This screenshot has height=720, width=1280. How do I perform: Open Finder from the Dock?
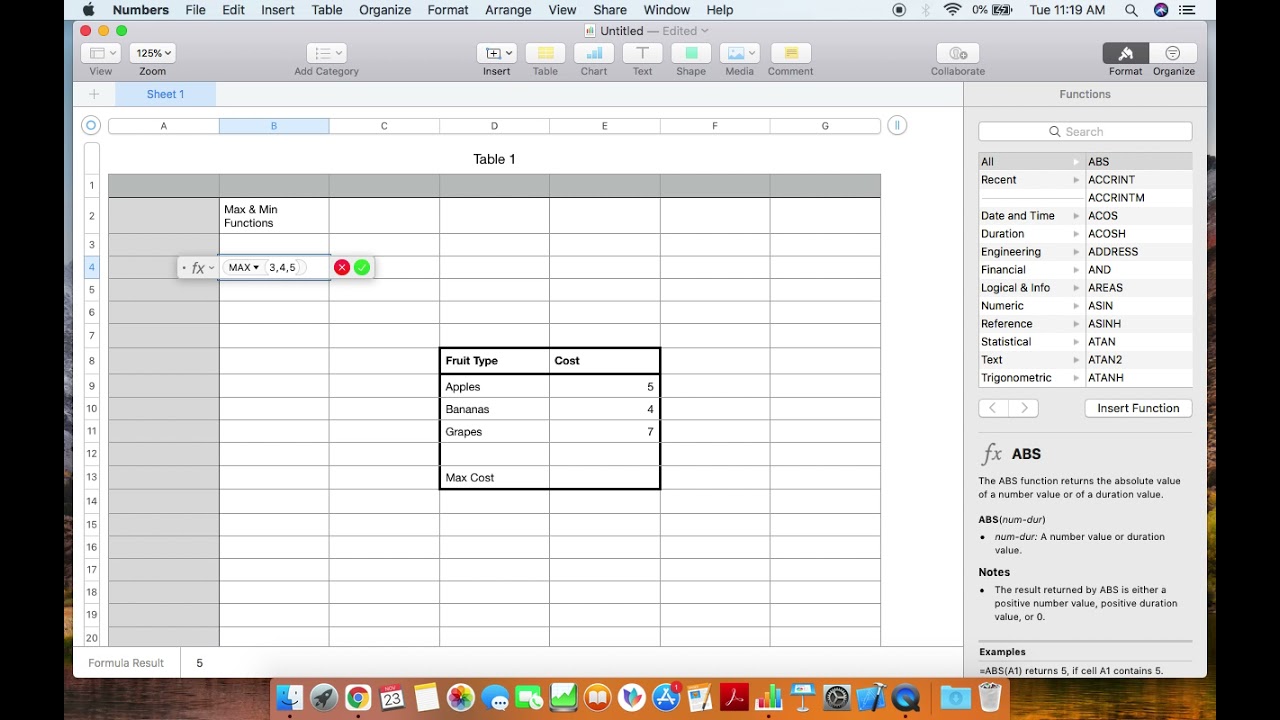point(290,697)
